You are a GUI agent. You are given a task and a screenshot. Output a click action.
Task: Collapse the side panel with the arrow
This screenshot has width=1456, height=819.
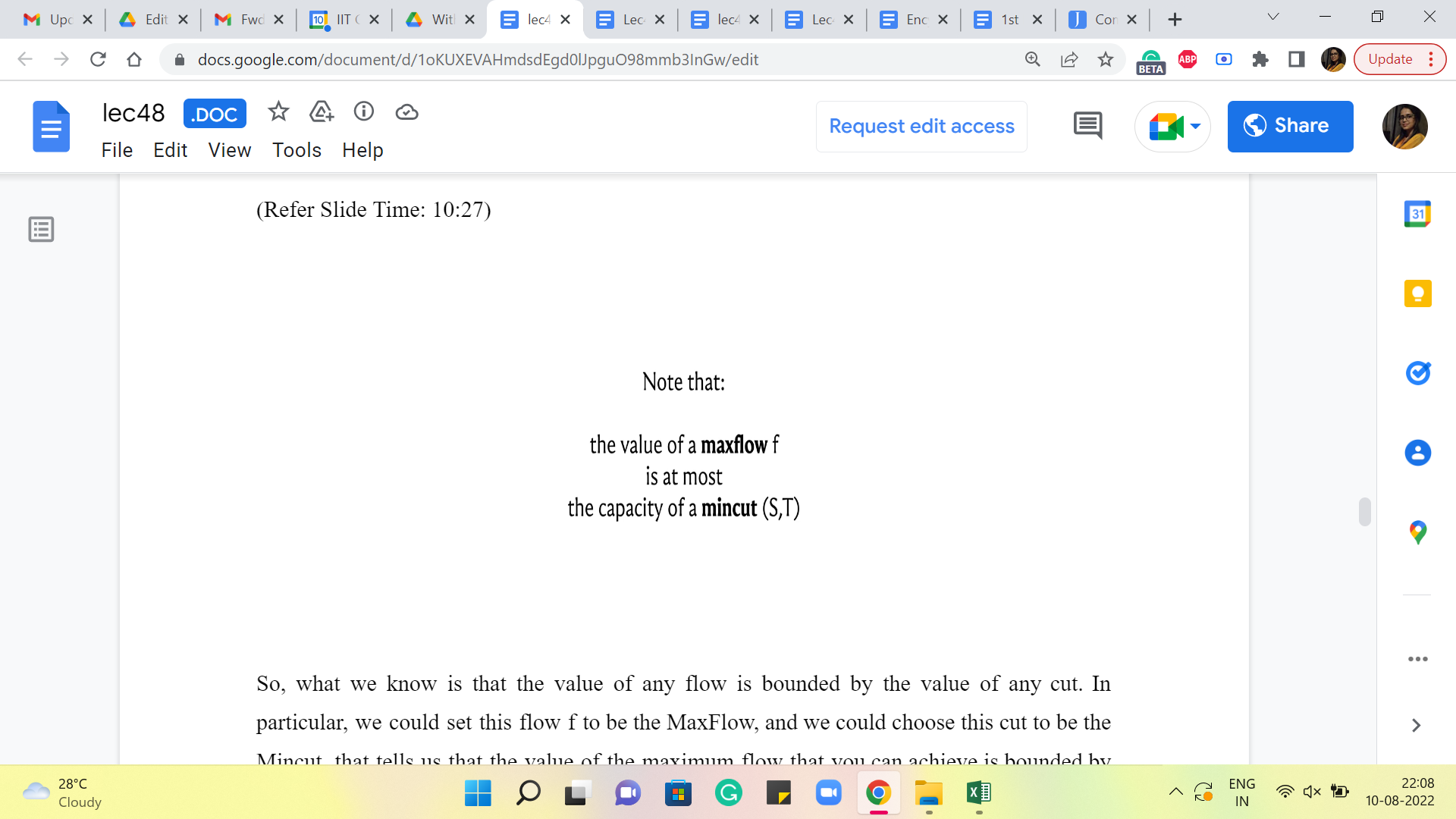(1416, 726)
